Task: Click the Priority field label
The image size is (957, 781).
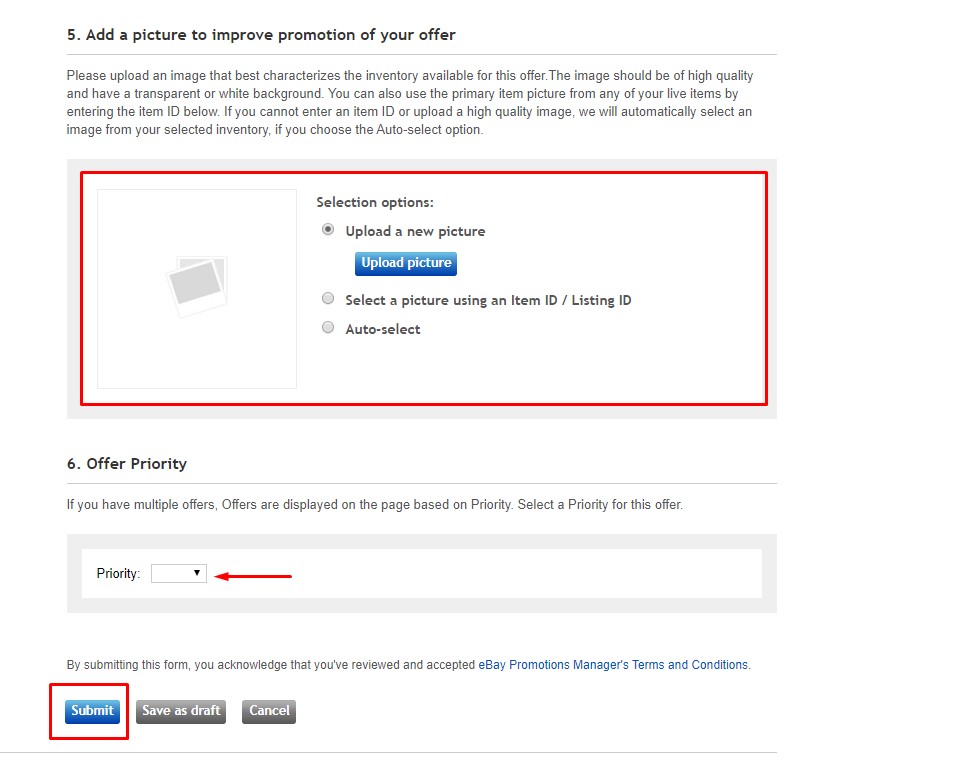Action: (x=118, y=574)
